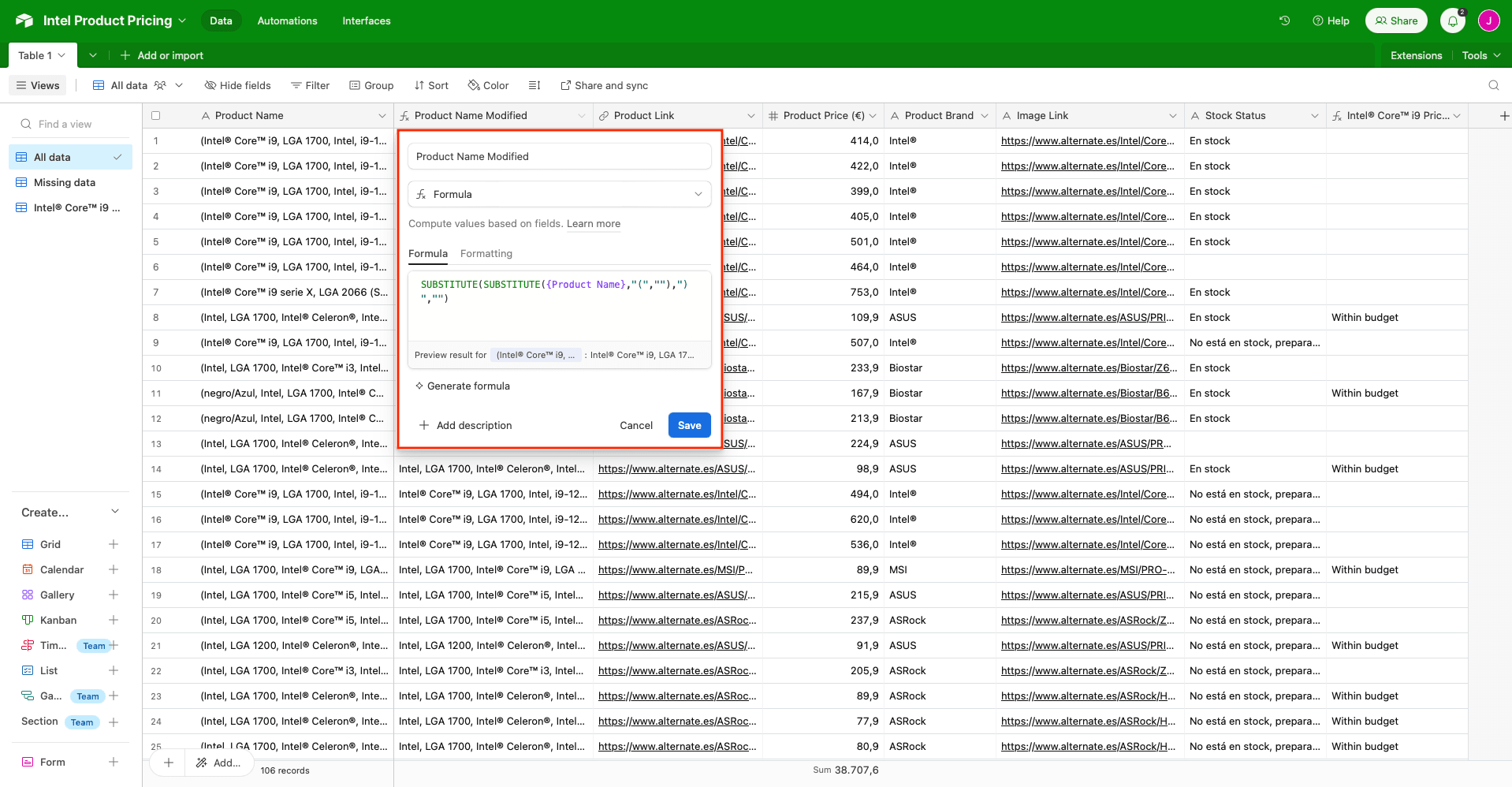Select Missing data view
The width and height of the screenshot is (1512, 787).
[x=71, y=182]
